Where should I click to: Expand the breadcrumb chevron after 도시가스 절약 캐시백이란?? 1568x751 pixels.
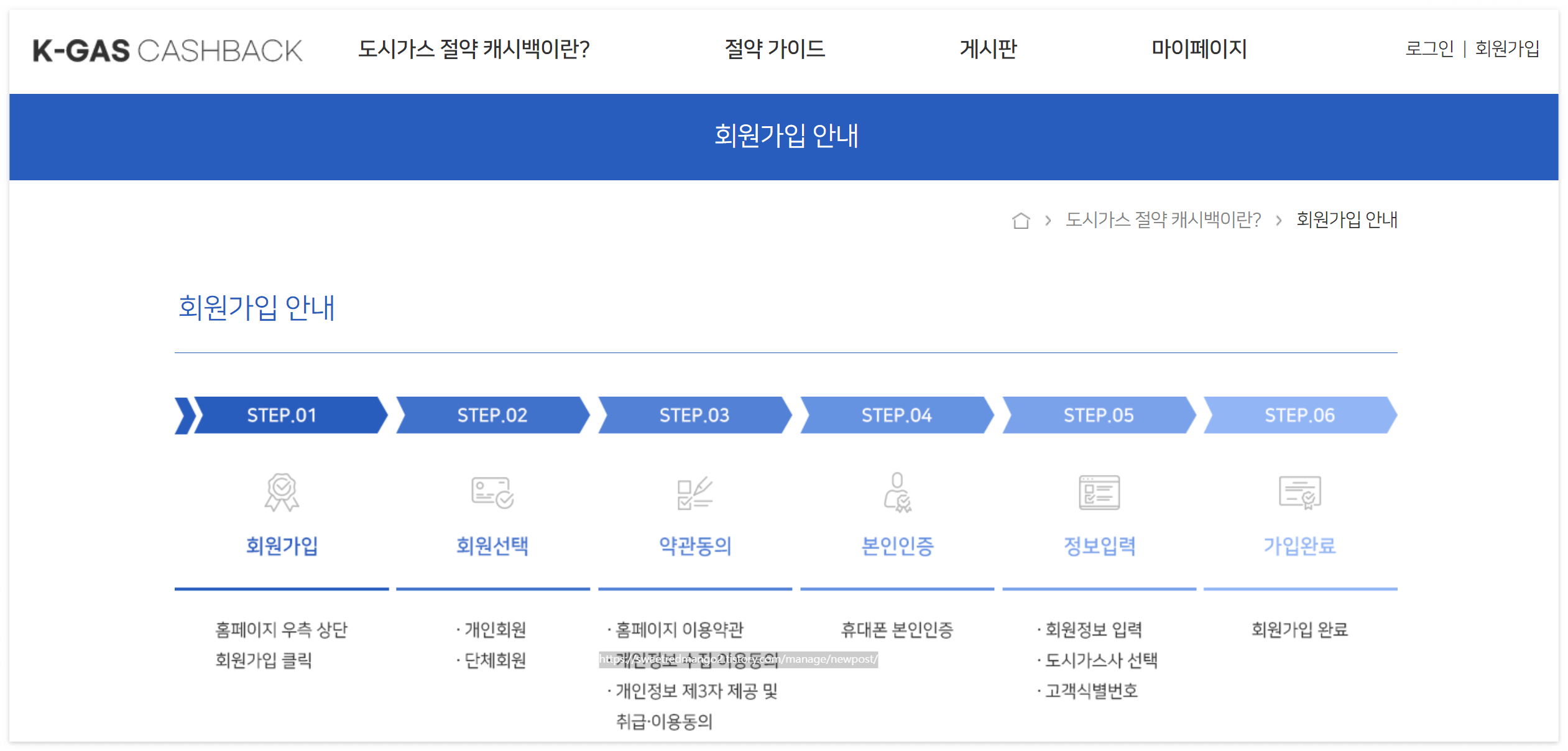pyautogui.click(x=1278, y=220)
